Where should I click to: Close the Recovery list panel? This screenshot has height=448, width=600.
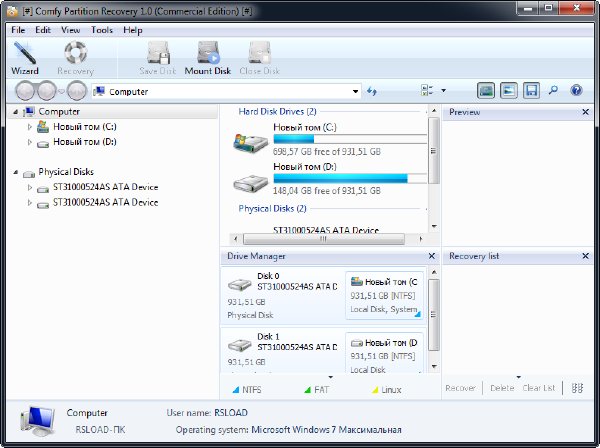[585, 256]
